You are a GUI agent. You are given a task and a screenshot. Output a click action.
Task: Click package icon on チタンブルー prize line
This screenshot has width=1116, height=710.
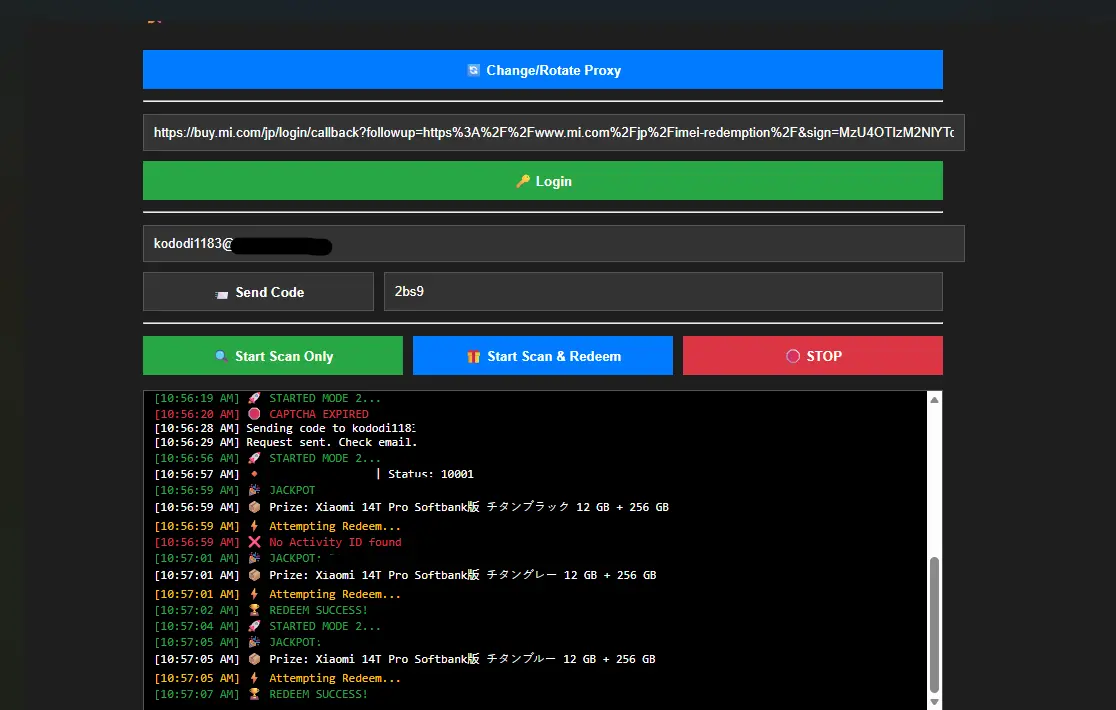pyautogui.click(x=254, y=659)
